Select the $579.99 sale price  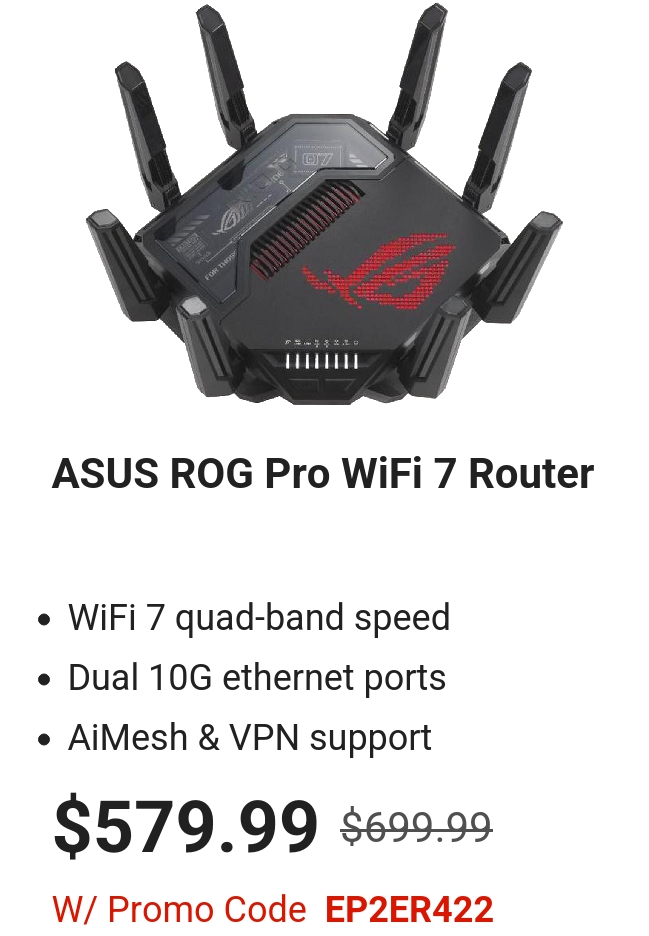pyautogui.click(x=186, y=826)
